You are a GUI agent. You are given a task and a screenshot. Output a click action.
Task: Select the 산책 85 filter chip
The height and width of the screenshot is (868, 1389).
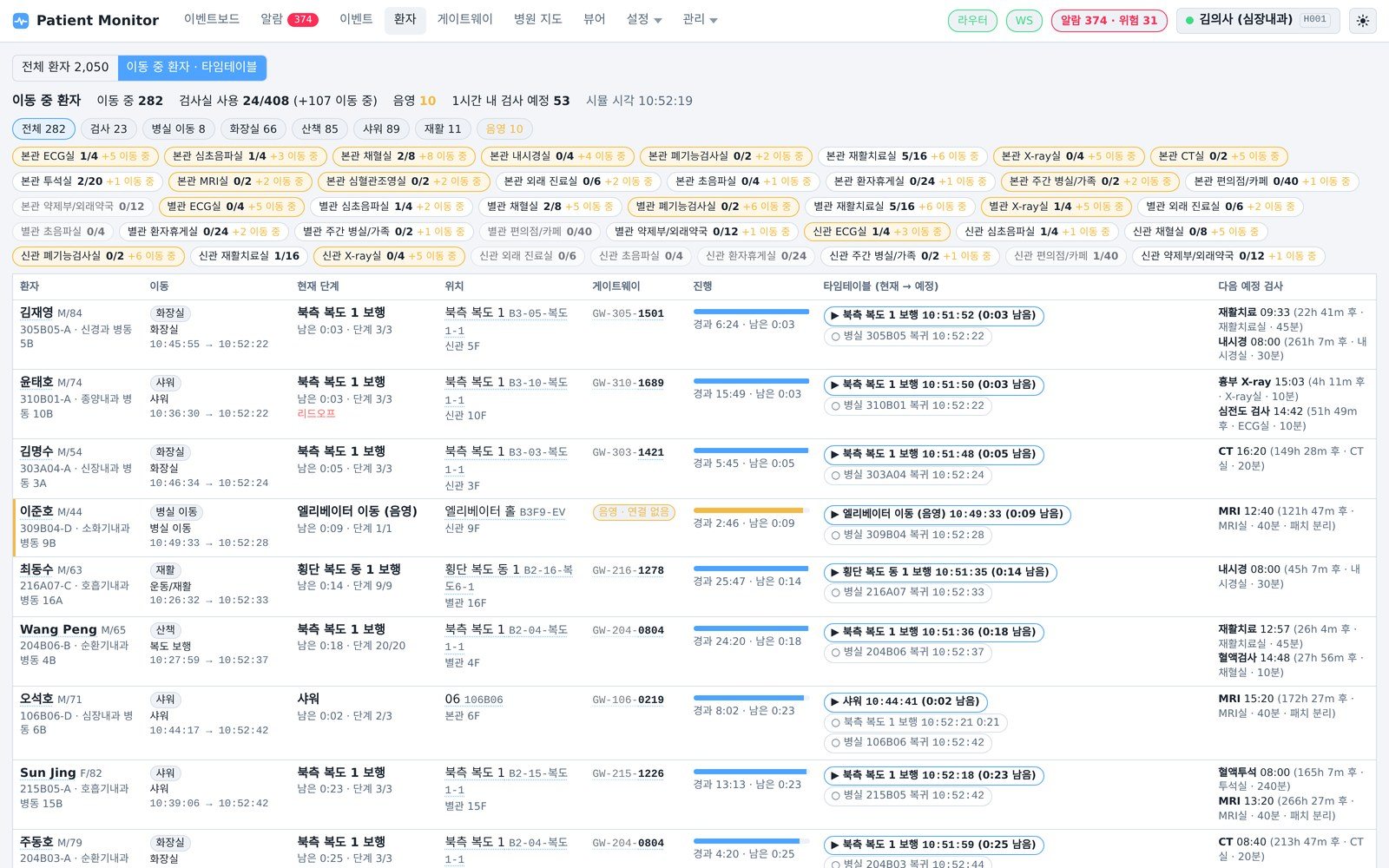tap(319, 128)
